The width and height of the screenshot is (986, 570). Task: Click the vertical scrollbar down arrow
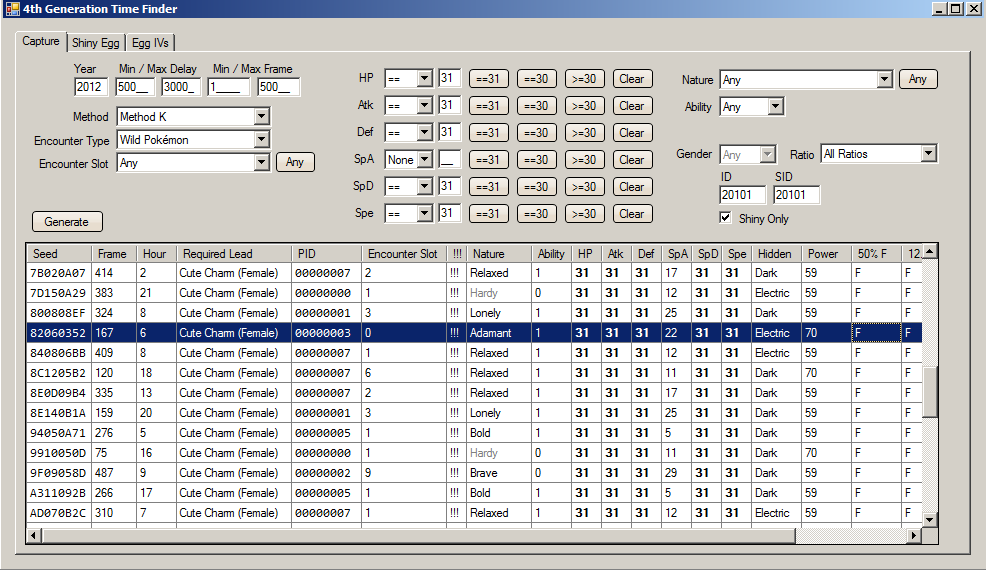tap(929, 520)
